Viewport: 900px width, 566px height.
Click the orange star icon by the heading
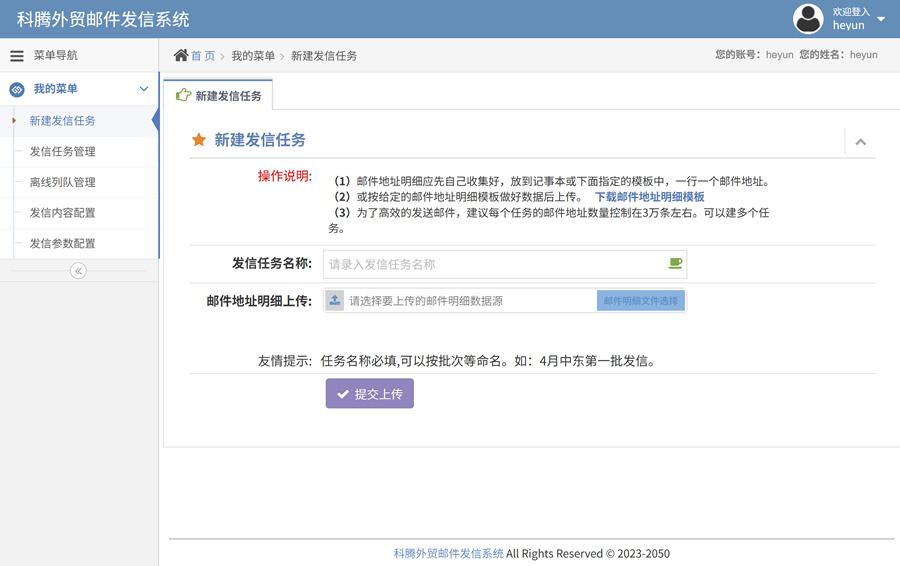(199, 140)
